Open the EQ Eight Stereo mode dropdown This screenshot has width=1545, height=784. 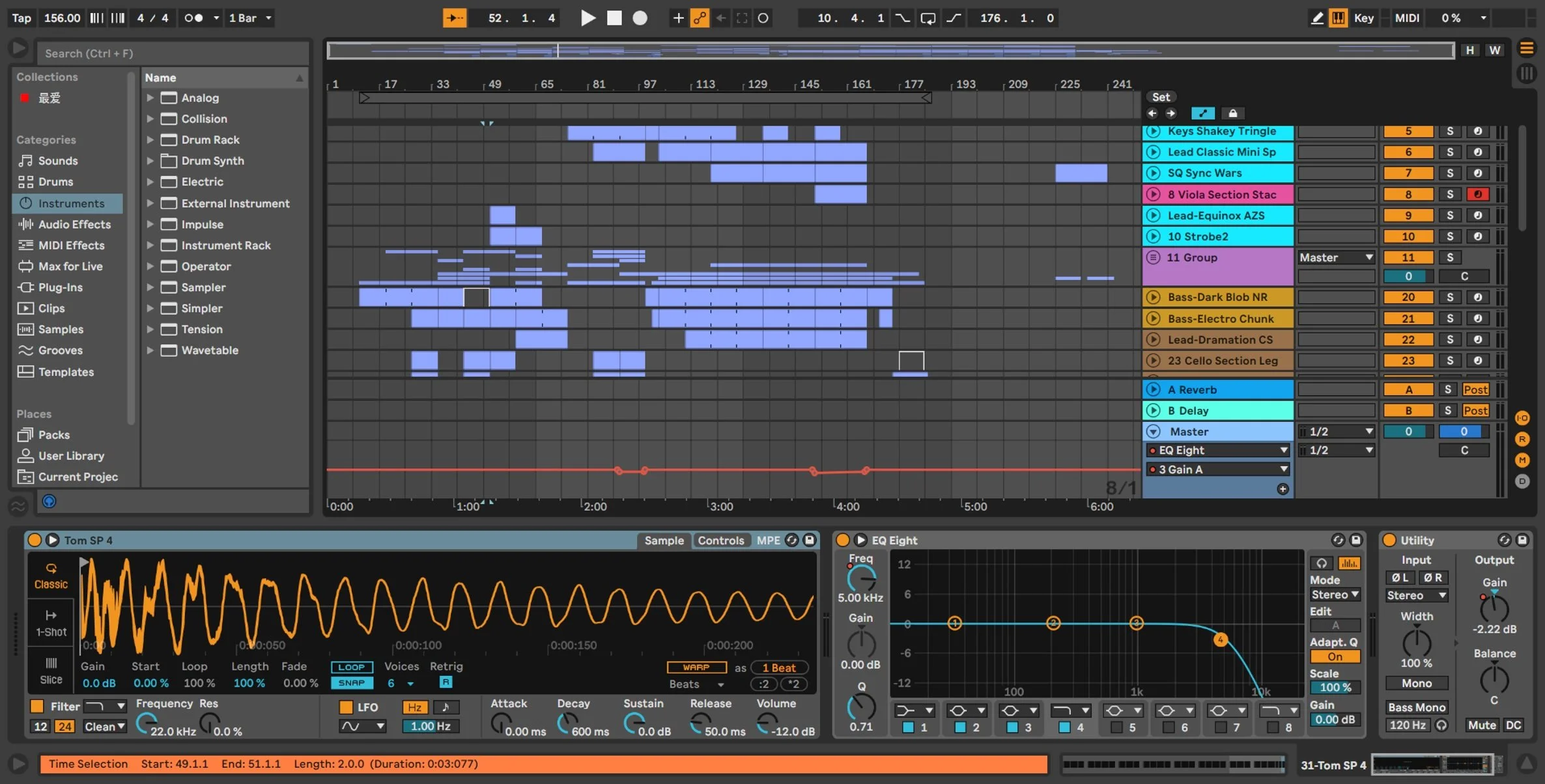coord(1335,595)
